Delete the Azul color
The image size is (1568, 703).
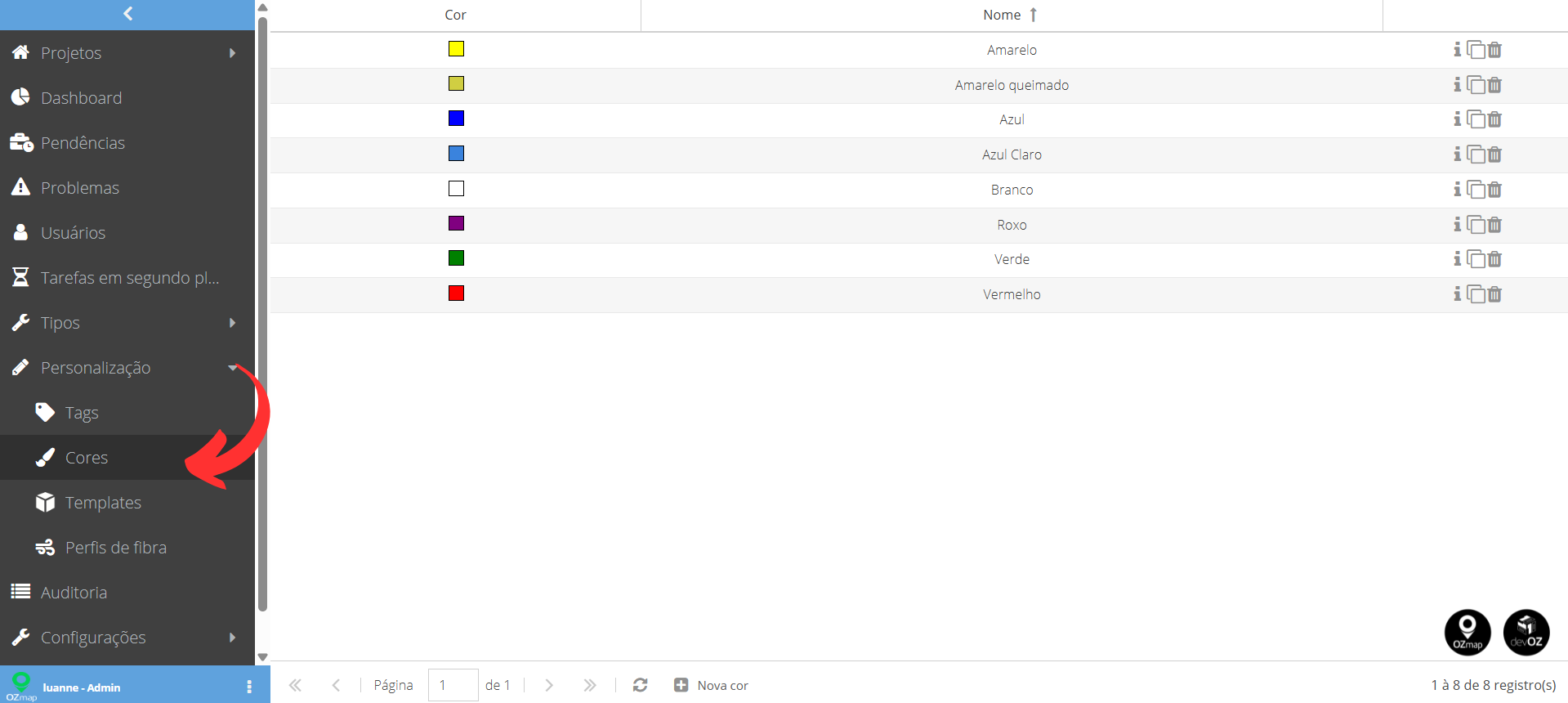(1494, 119)
